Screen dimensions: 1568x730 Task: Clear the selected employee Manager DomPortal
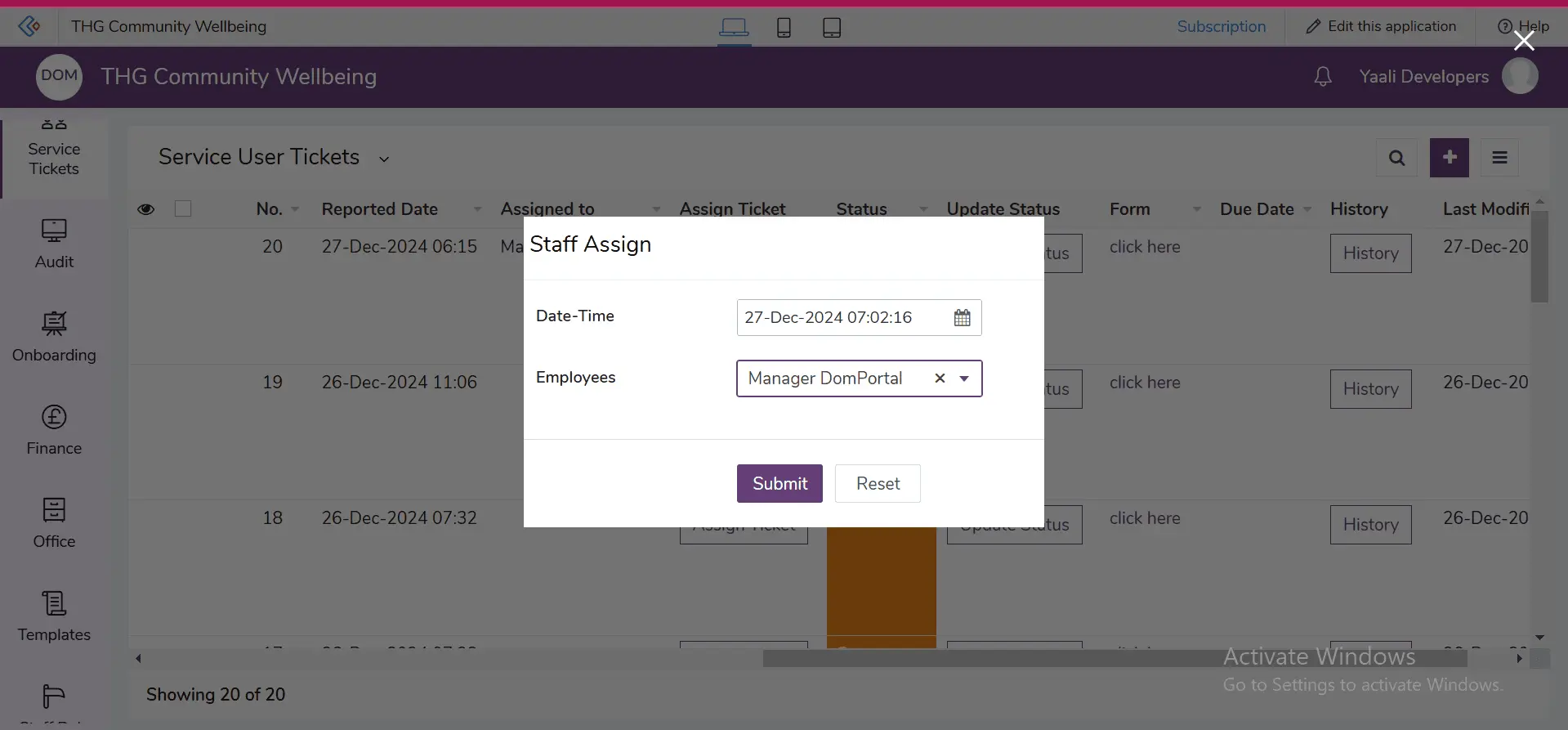tap(940, 378)
